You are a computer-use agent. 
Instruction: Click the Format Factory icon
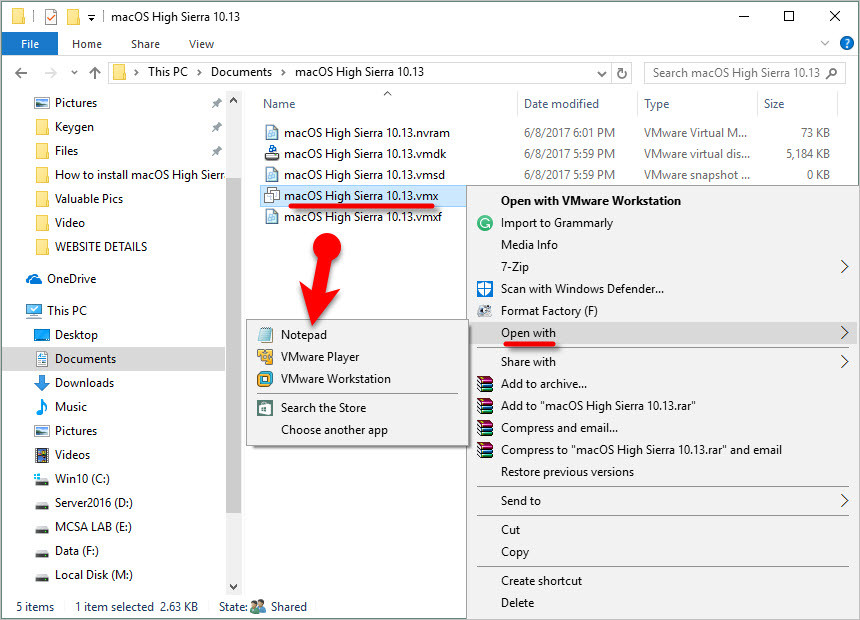[485, 311]
